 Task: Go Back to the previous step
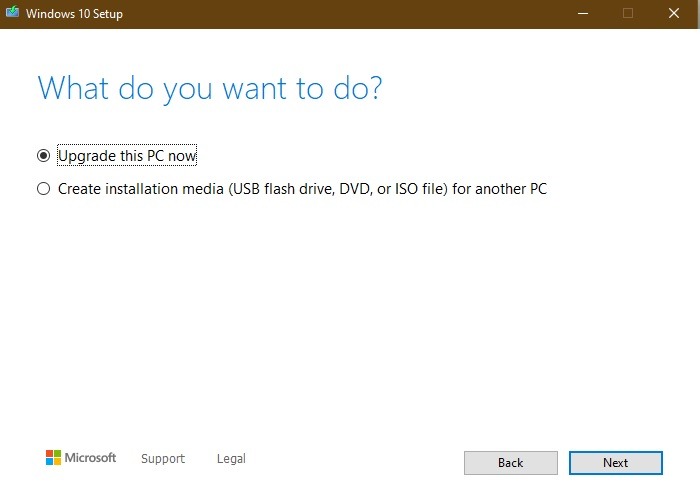(511, 463)
